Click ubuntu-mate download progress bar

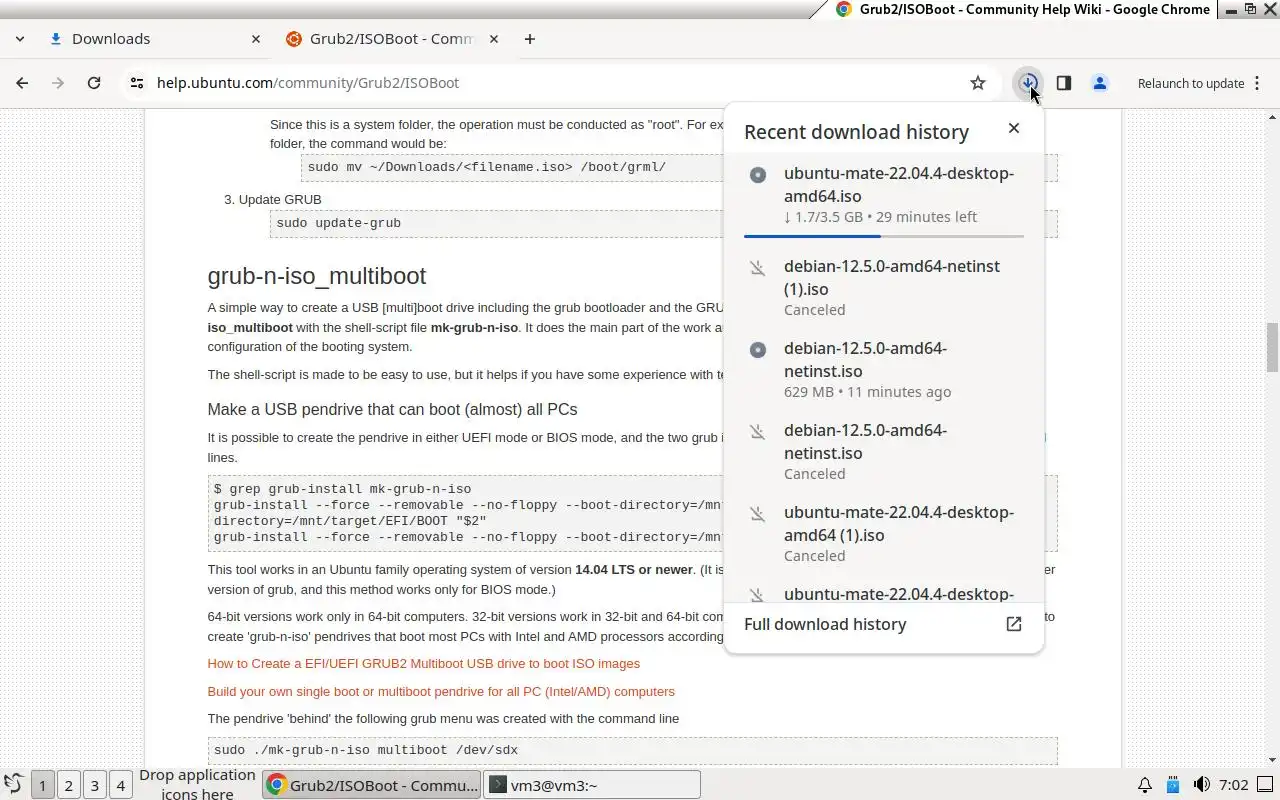coord(884,236)
